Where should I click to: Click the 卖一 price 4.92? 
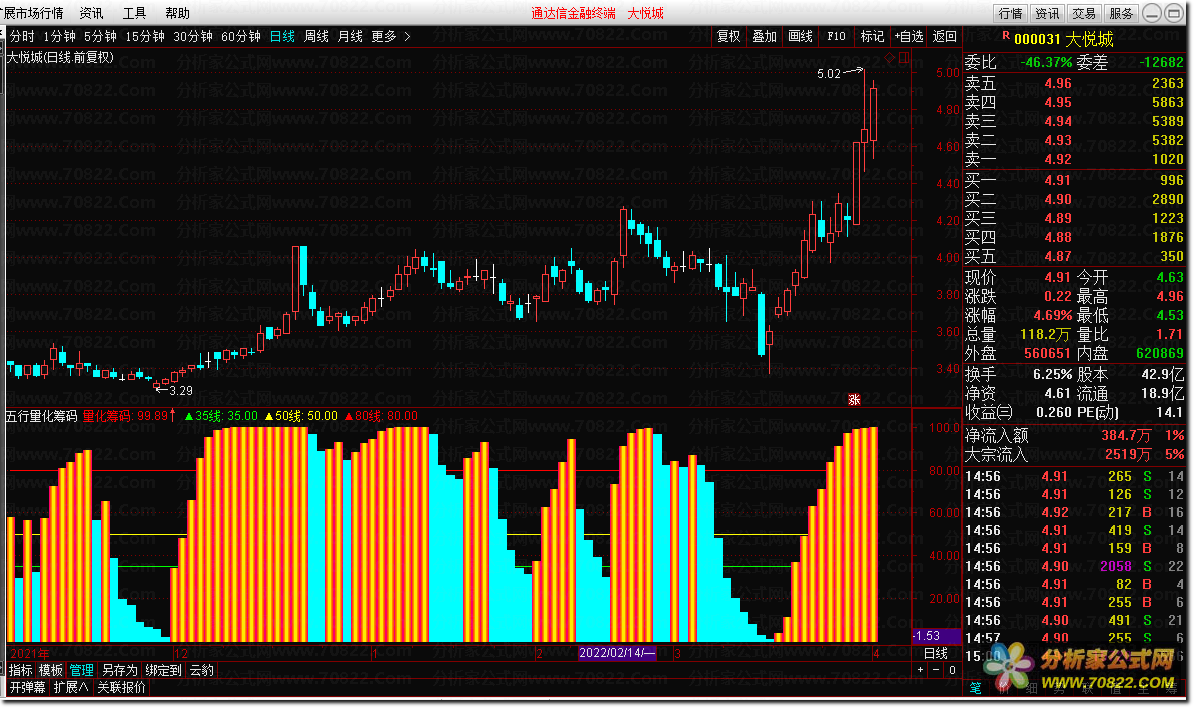pyautogui.click(x=1058, y=159)
